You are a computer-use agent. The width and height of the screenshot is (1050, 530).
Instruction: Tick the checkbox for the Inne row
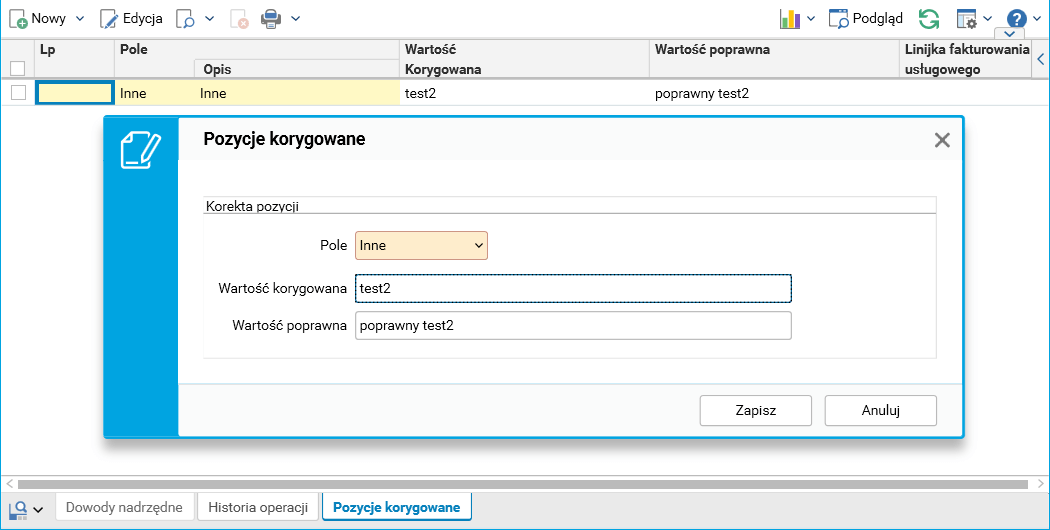pyautogui.click(x=18, y=93)
